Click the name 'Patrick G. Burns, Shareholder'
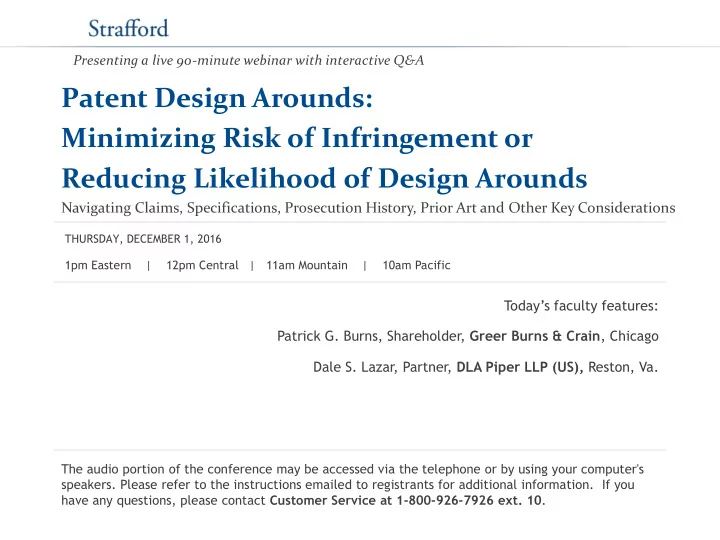The width and height of the screenshot is (720, 540). click(x=369, y=336)
